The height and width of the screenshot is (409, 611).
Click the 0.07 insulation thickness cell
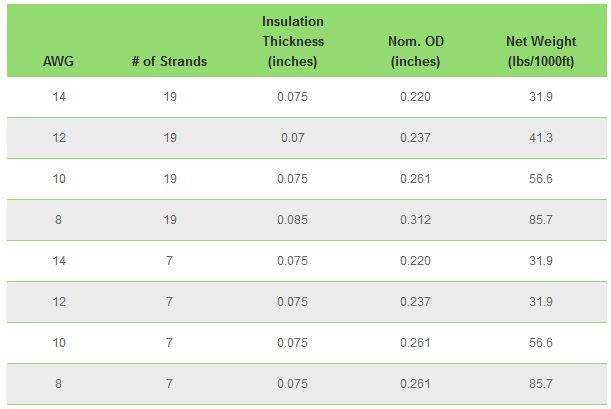pos(293,138)
